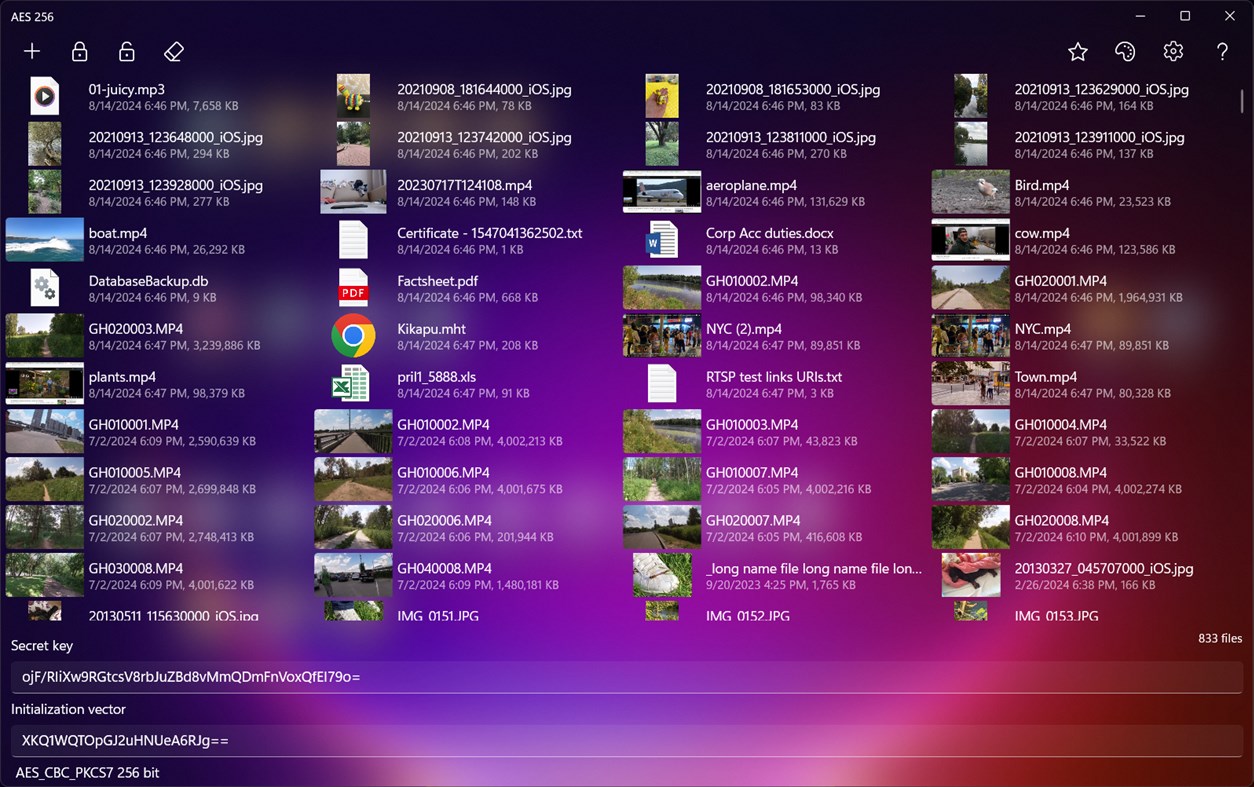Click inside the Secret key field
Image resolution: width=1254 pixels, height=787 pixels.
pos(400,677)
